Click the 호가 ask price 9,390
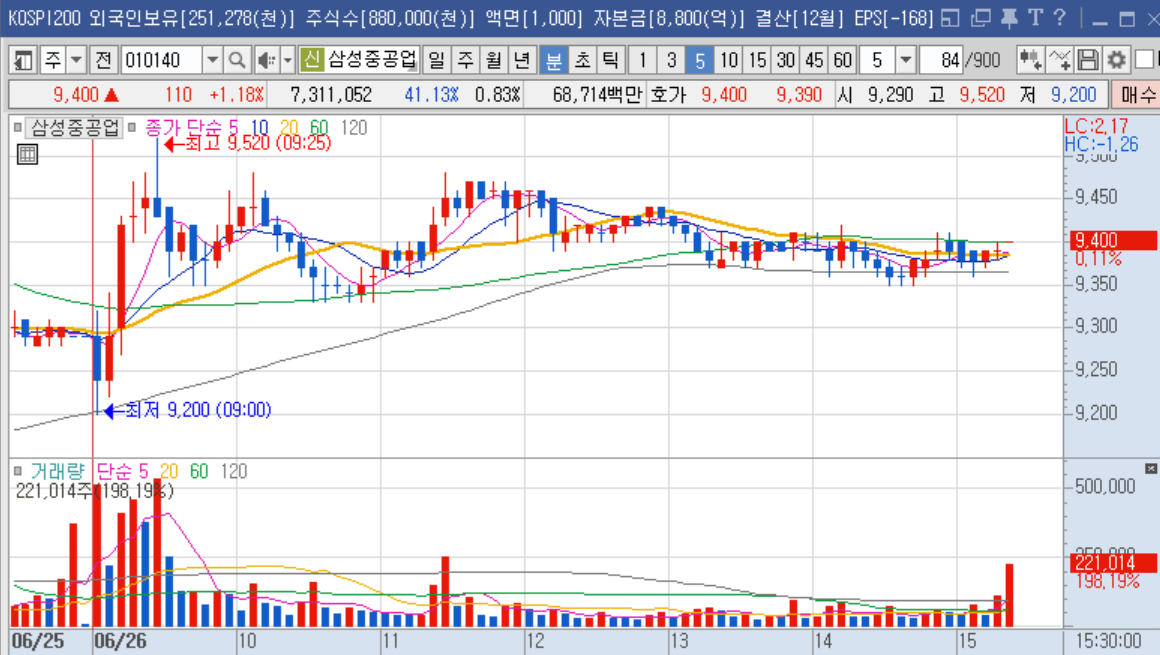 798,95
